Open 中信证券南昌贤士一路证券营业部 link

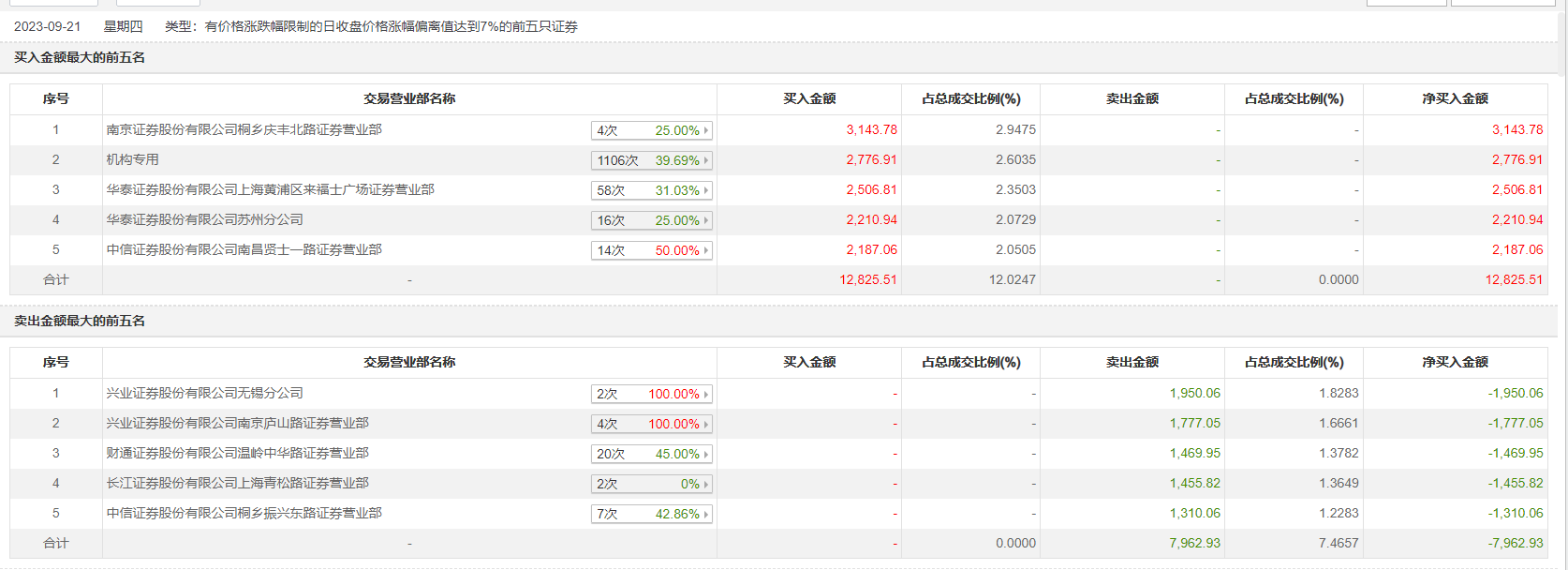tap(244, 250)
